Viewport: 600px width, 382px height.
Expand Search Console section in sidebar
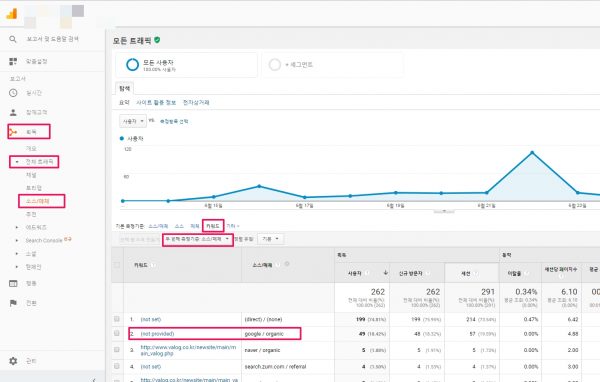coord(16,240)
